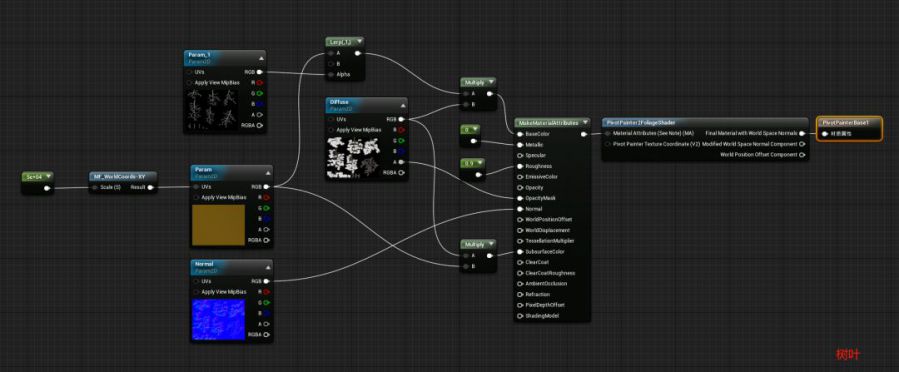Image resolution: width=899 pixels, height=372 pixels.
Task: Click BaseColor input pin on MakeMaterialAttributes
Action: (x=520, y=134)
